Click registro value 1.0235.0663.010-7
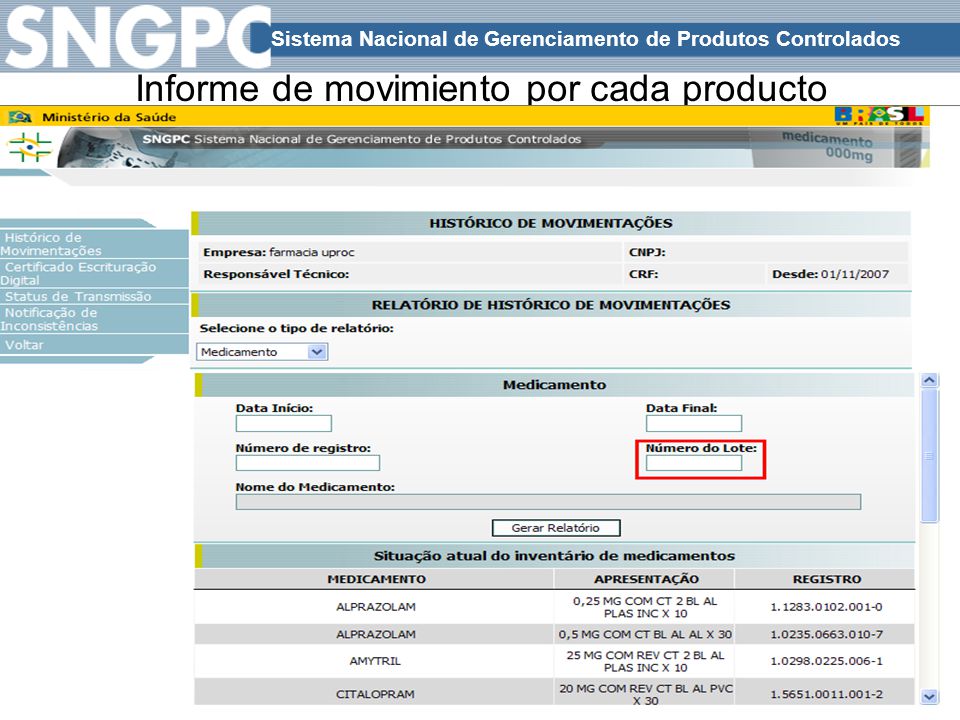960x720 pixels. pos(826,634)
